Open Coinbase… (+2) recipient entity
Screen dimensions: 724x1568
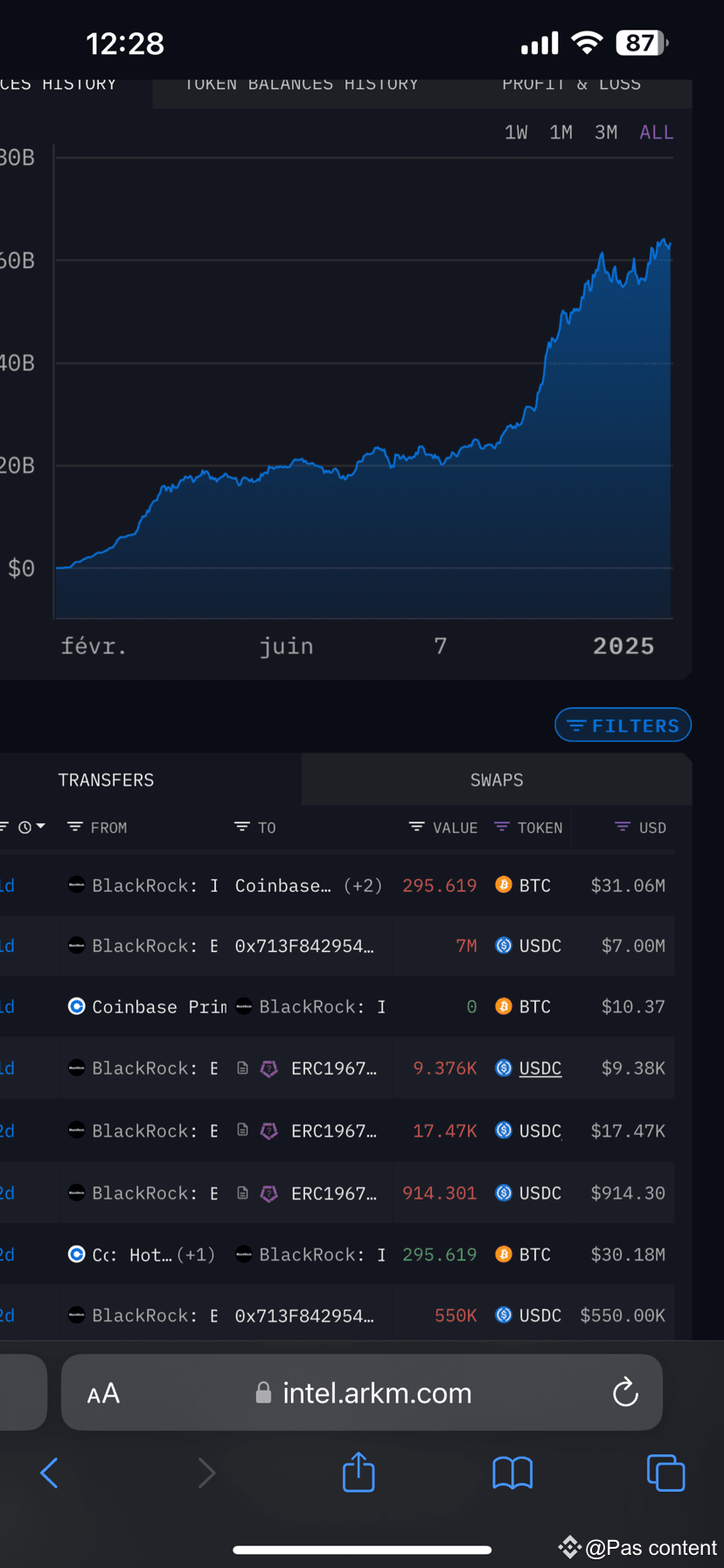coord(309,885)
